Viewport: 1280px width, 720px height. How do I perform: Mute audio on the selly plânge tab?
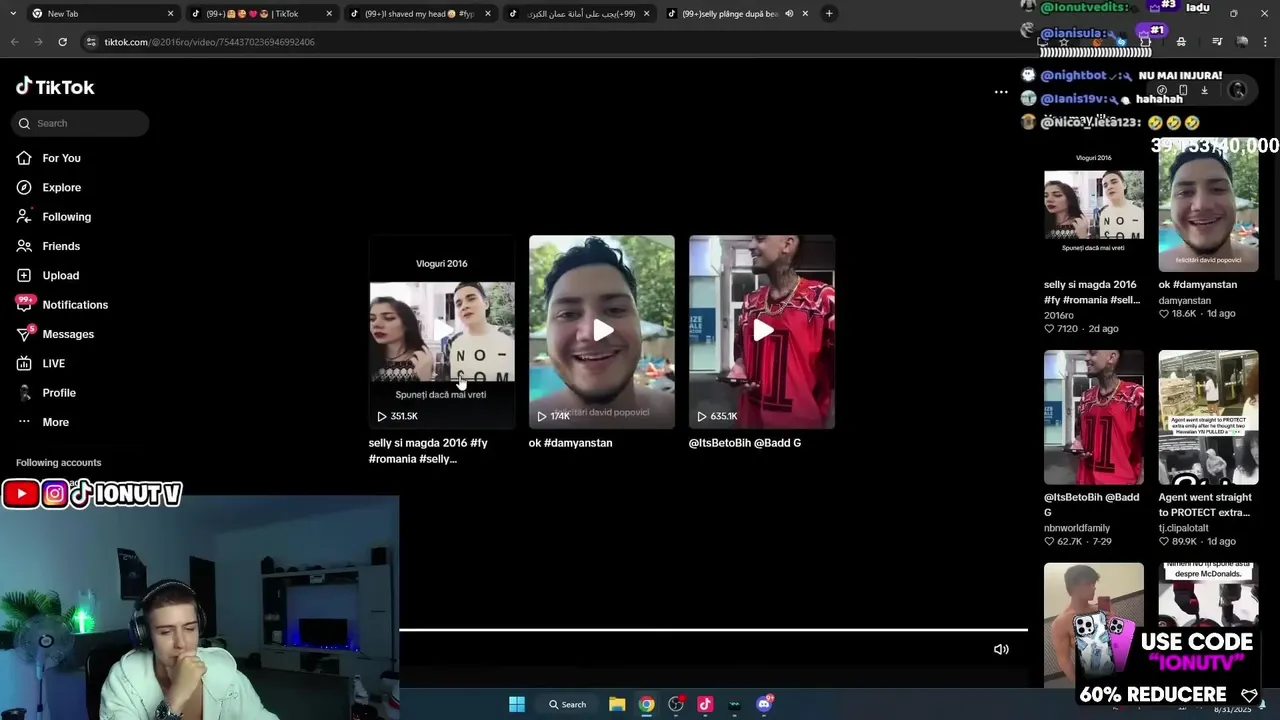click(x=789, y=14)
